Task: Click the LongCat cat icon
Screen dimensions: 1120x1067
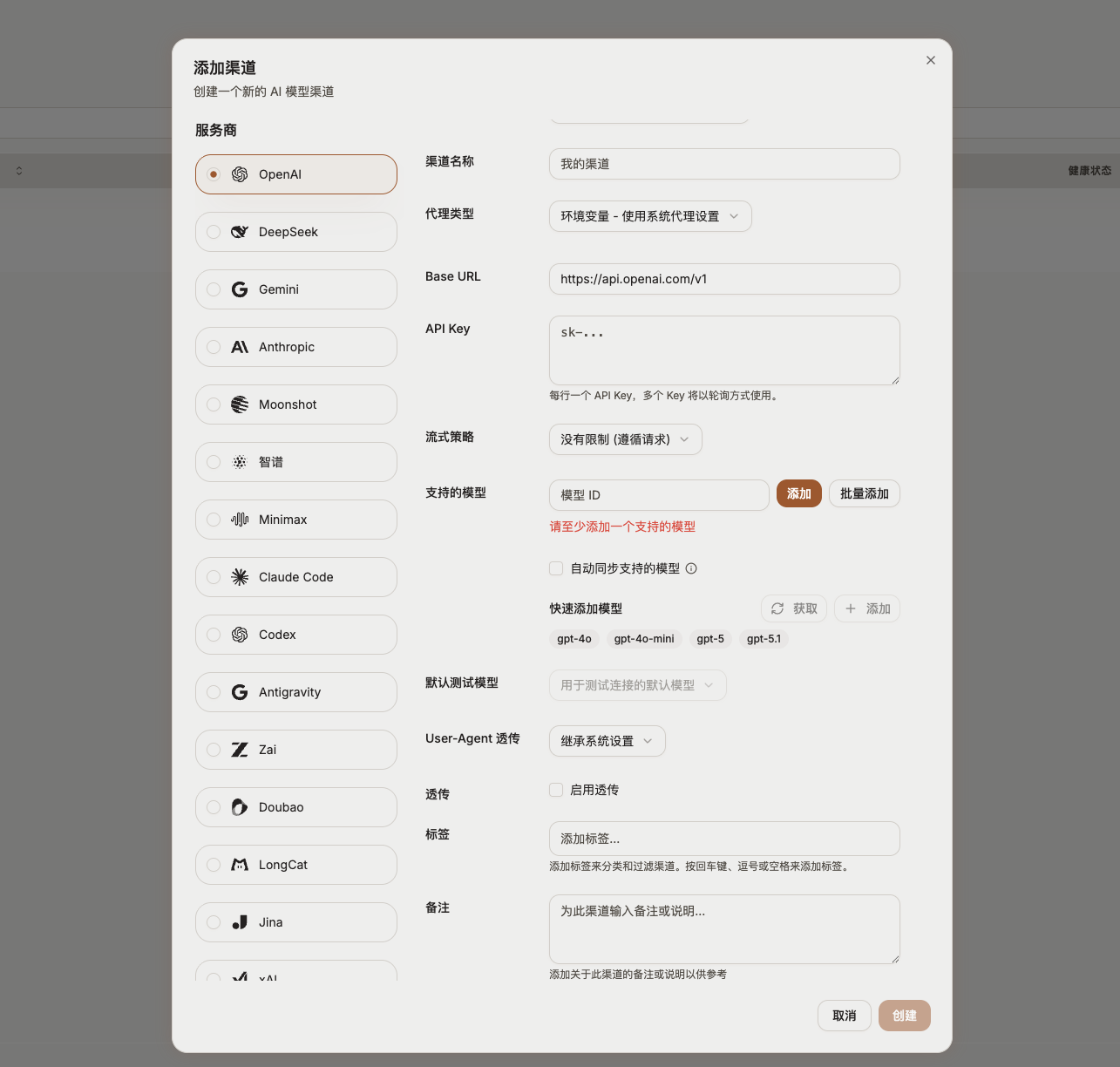Action: 240,865
